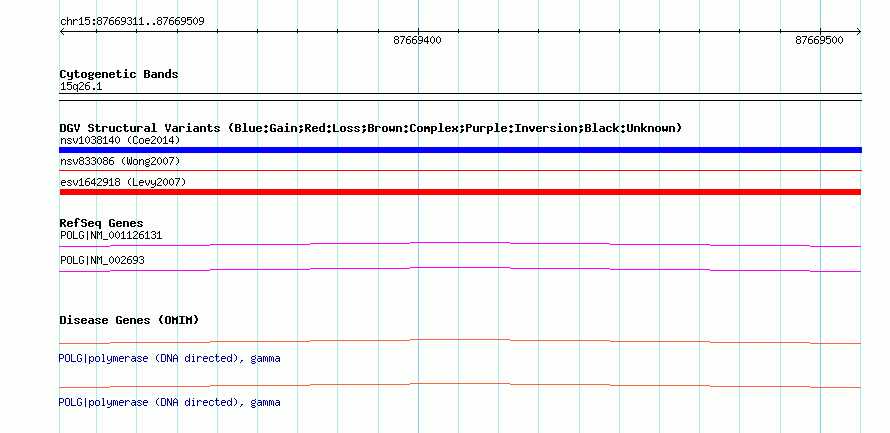Viewport: 890px width, 433px height.
Task: Open first POLG polymerase gamma OMIM link
Action: [169, 359]
